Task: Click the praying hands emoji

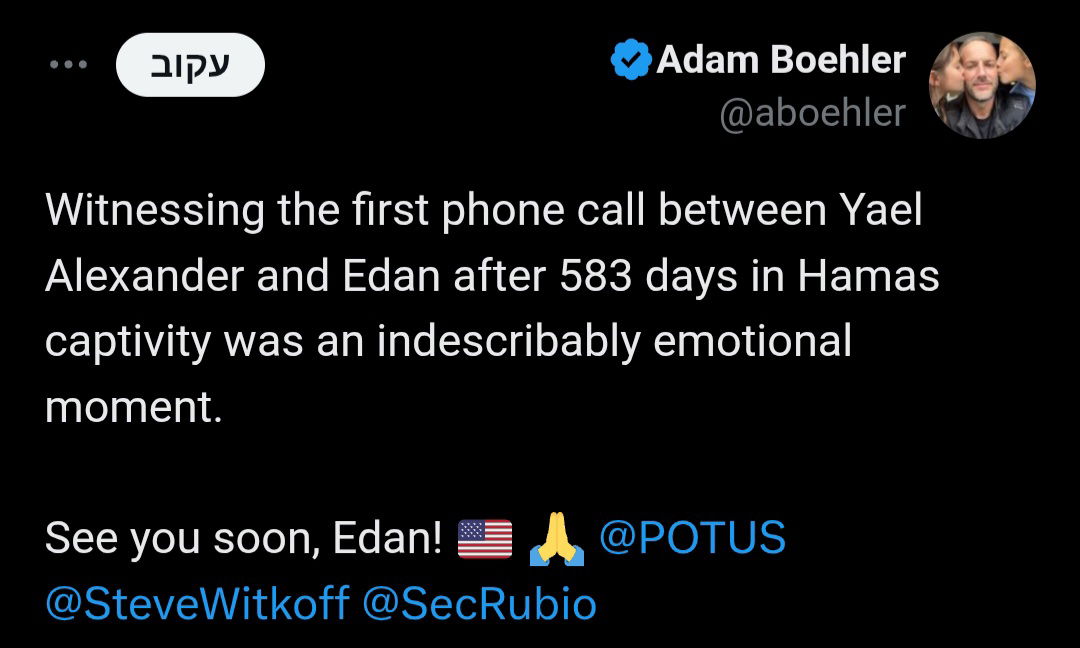Action: click(556, 539)
